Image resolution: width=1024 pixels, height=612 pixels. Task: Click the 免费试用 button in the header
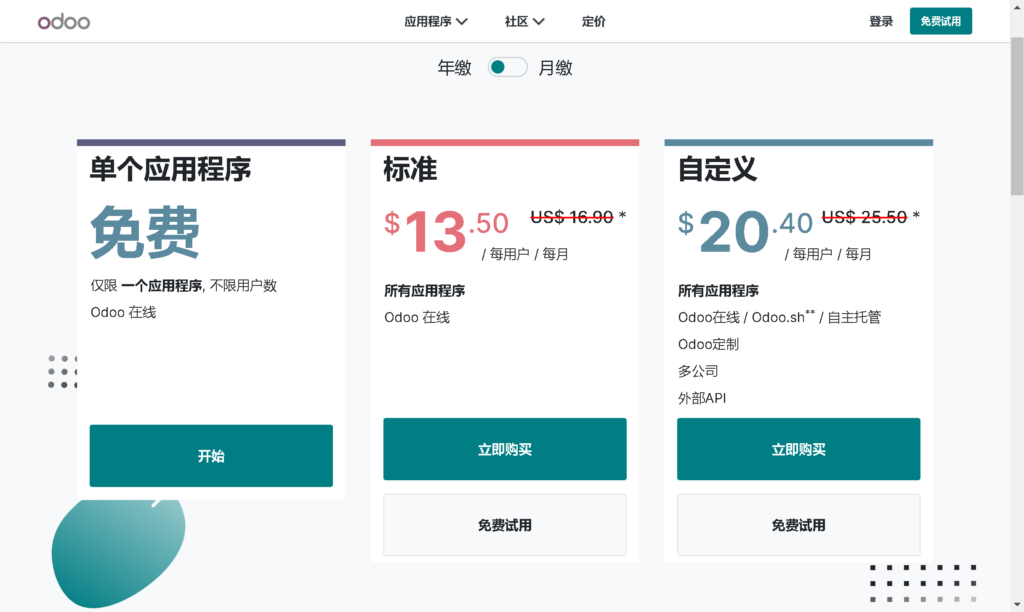tap(940, 21)
